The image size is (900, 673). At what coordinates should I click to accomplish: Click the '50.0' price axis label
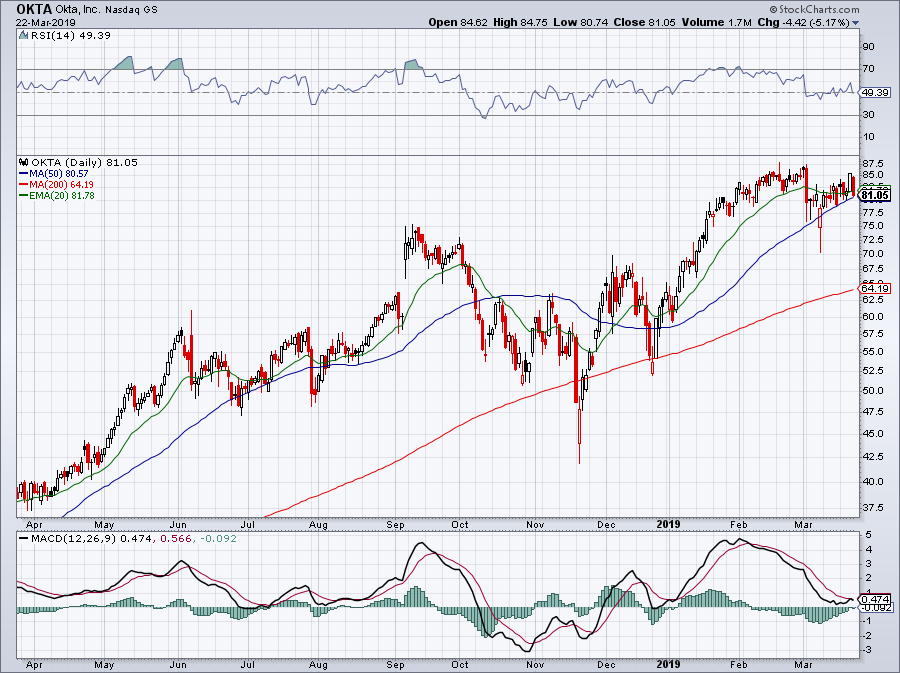click(x=872, y=390)
